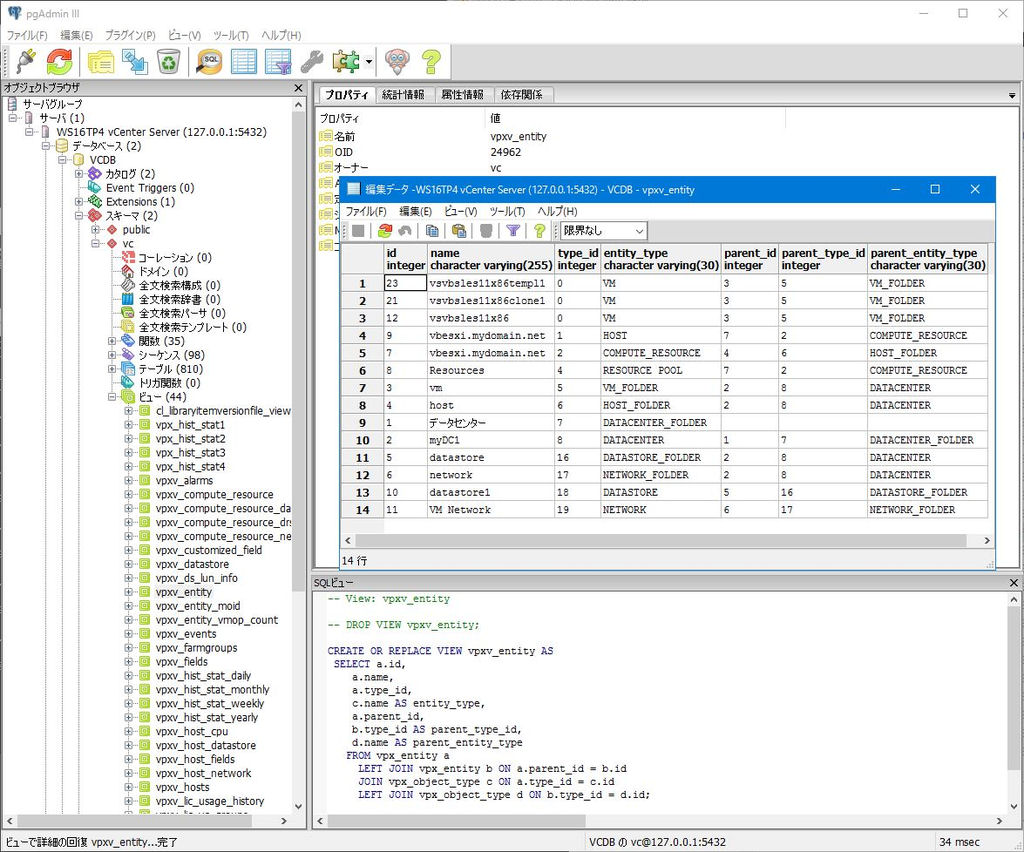This screenshot has height=852, width=1024.
Task: Open the SQL query tool icon
Action: pos(210,62)
